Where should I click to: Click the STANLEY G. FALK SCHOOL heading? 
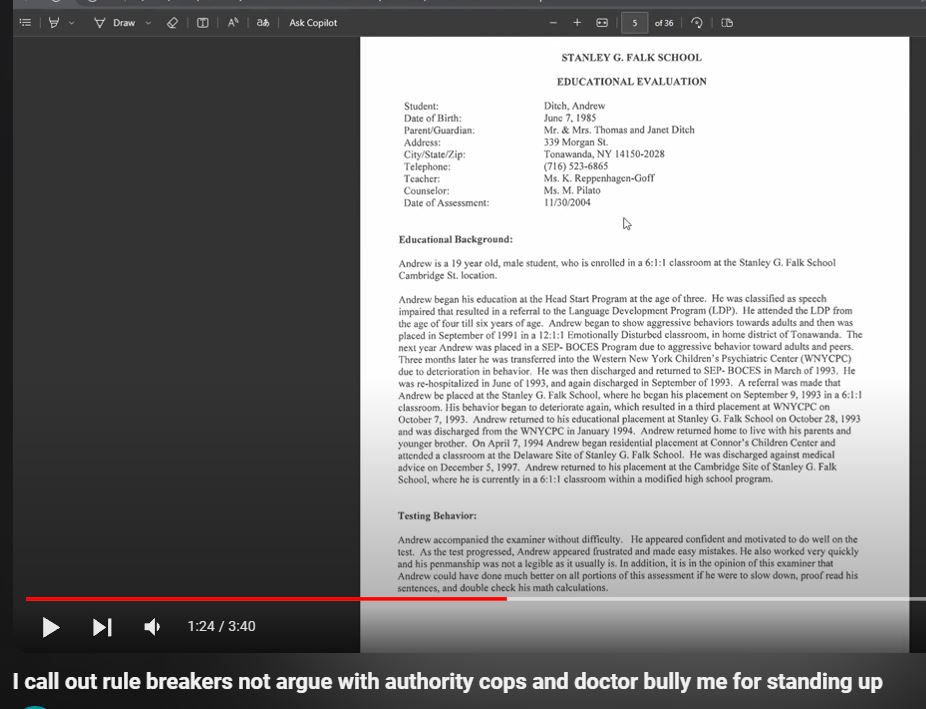(x=631, y=57)
